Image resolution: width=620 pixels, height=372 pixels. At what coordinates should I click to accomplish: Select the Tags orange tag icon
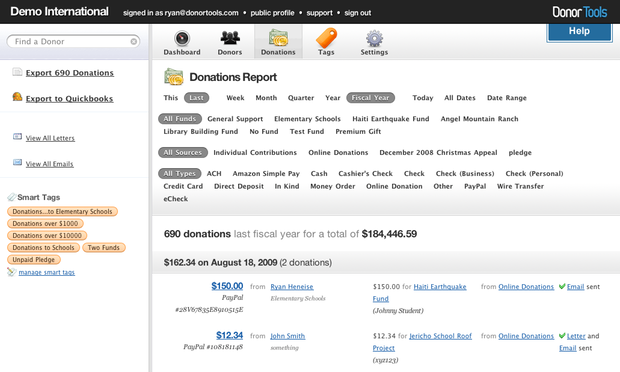click(x=326, y=38)
